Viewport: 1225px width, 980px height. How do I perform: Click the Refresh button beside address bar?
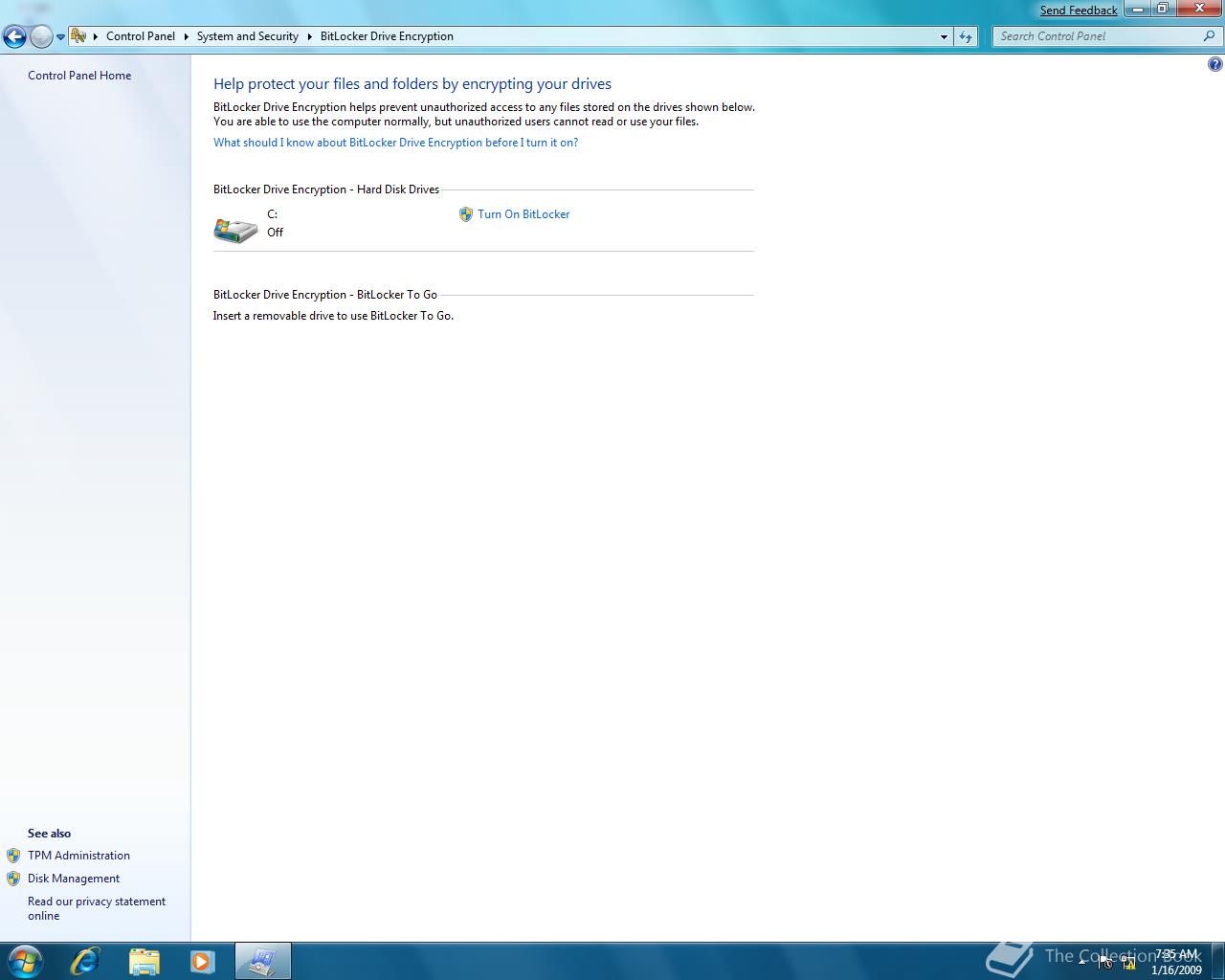[966, 36]
